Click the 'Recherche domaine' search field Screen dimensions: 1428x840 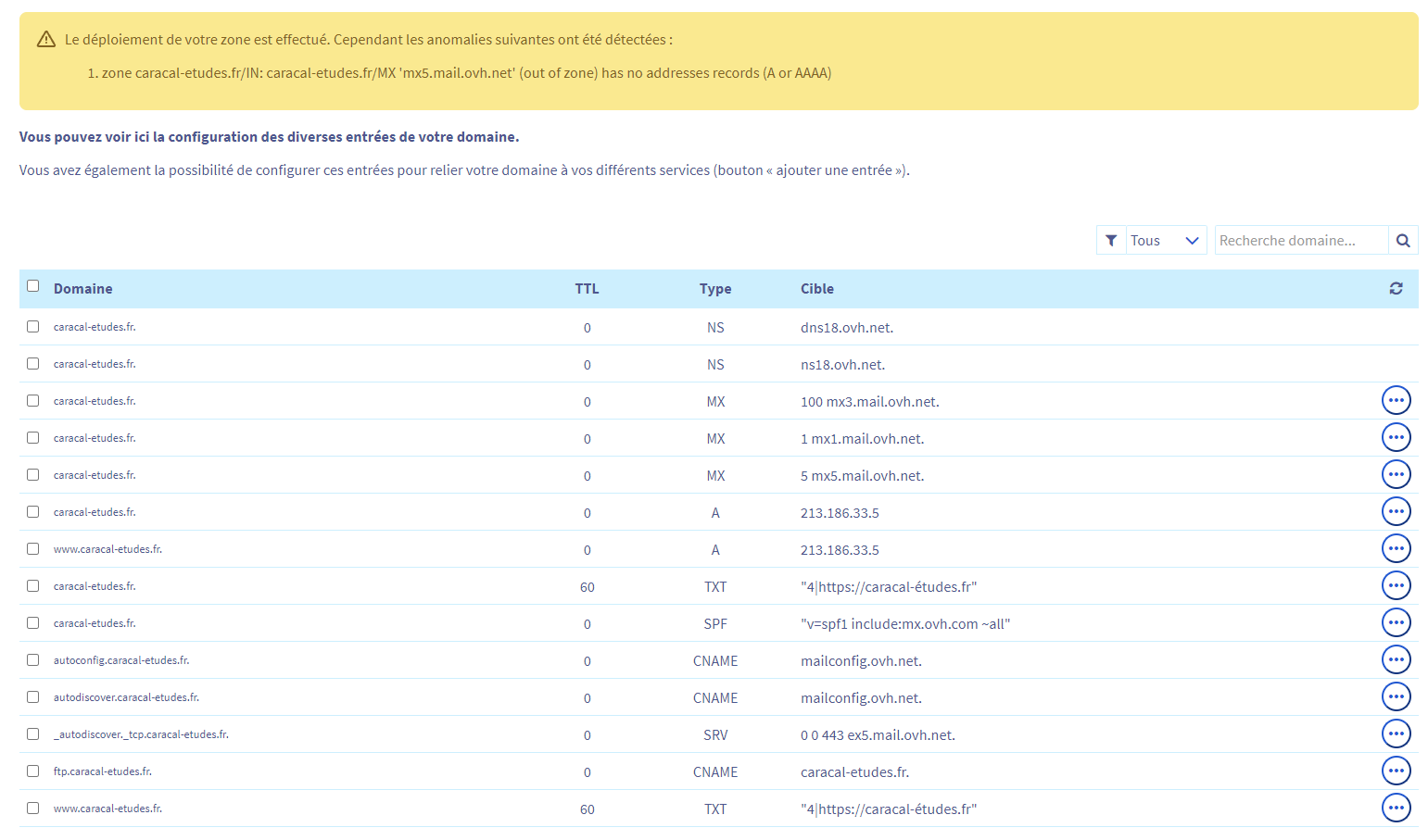(1300, 241)
